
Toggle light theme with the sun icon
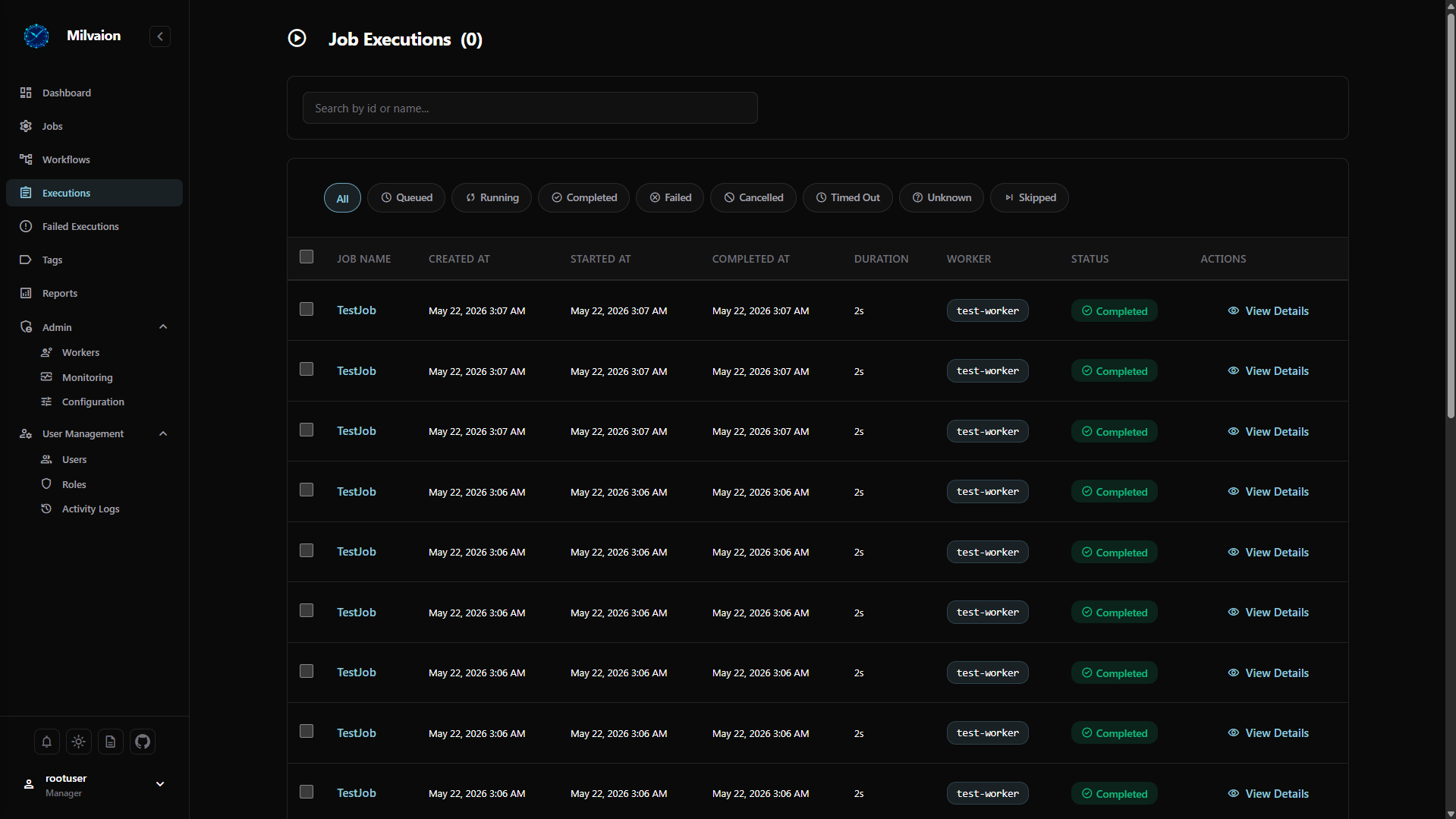[78, 742]
